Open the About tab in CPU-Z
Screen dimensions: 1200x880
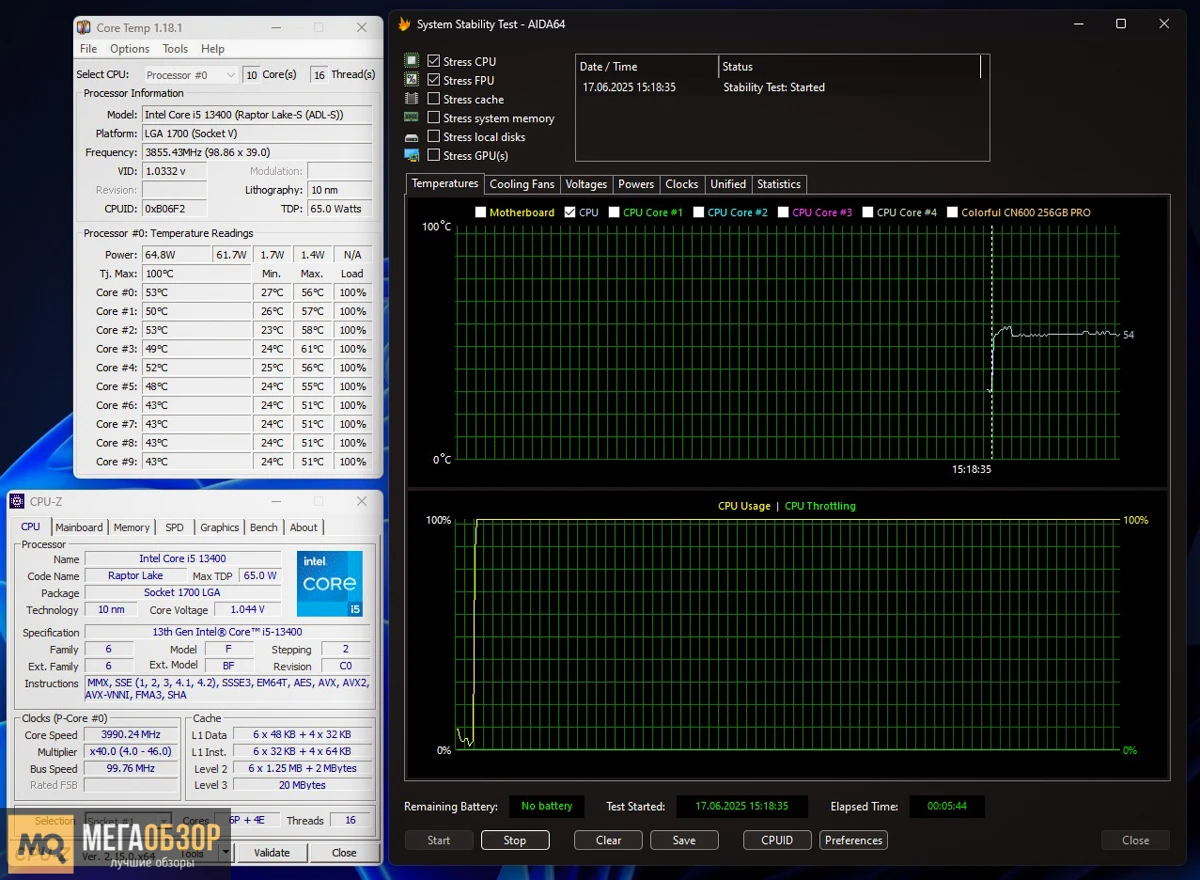point(304,527)
